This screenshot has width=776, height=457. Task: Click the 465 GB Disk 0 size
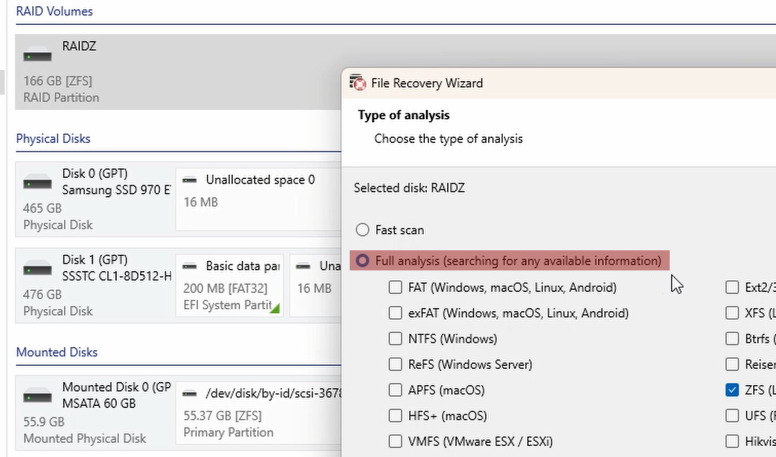pos(42,208)
